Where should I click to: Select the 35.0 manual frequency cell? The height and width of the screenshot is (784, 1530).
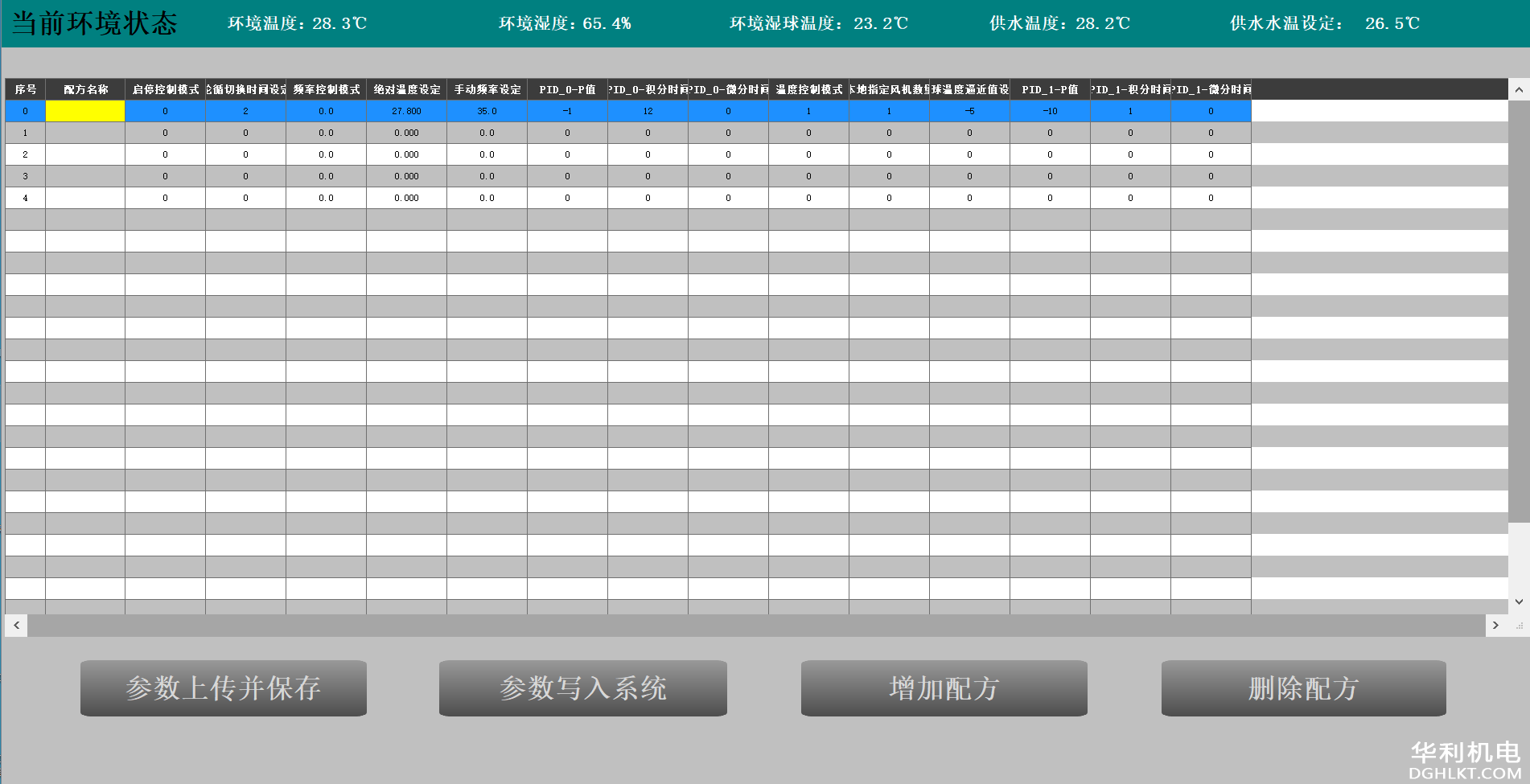click(x=487, y=111)
